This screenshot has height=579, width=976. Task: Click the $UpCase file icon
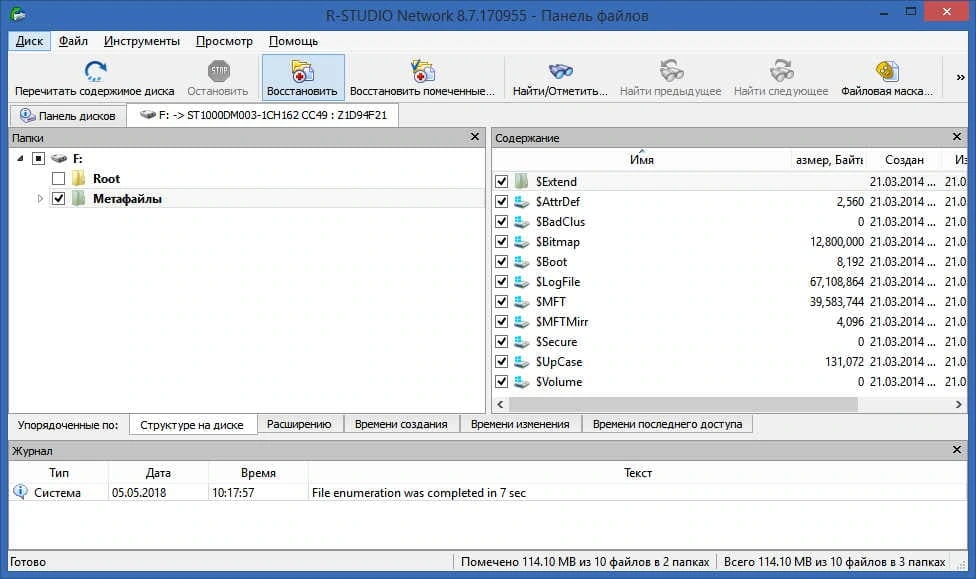[x=522, y=361]
